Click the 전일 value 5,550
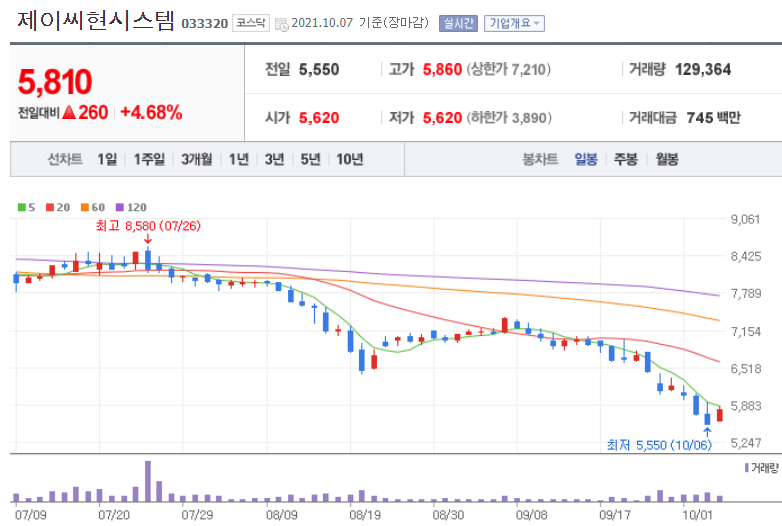This screenshot has height=526, width=782. (319, 69)
